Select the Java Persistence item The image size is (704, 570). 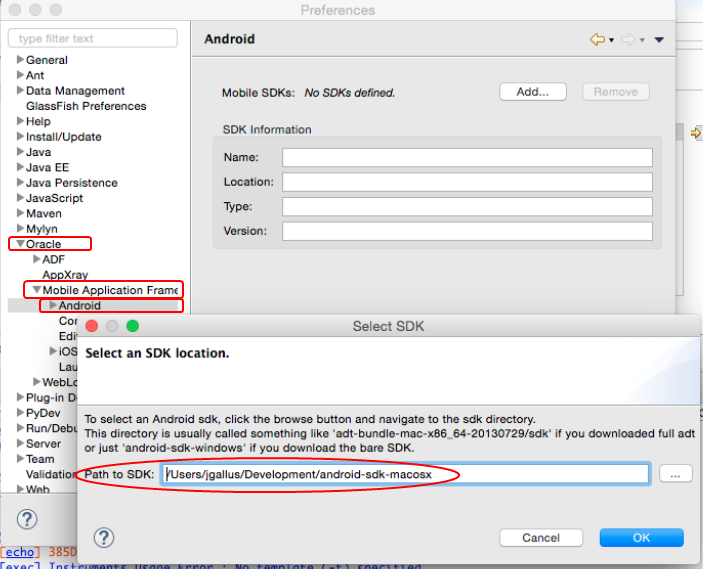(72, 183)
